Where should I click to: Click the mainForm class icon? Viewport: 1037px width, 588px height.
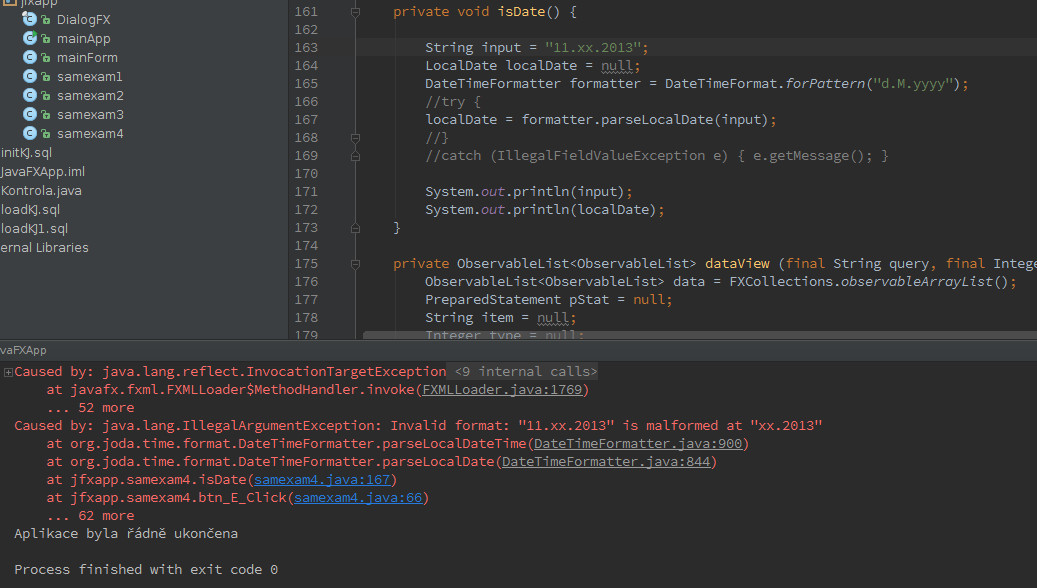tap(30, 57)
